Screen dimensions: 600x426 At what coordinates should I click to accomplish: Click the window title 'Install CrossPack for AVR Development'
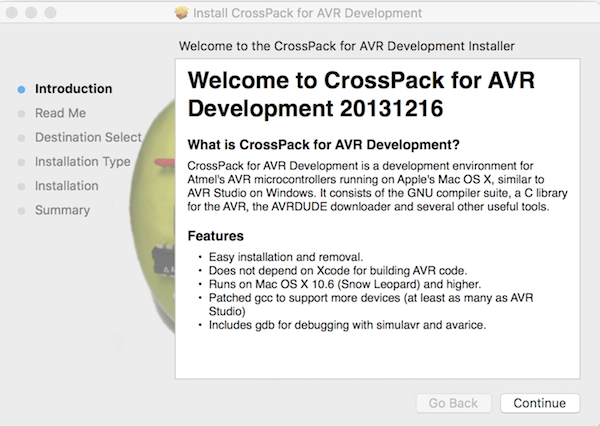pos(307,13)
